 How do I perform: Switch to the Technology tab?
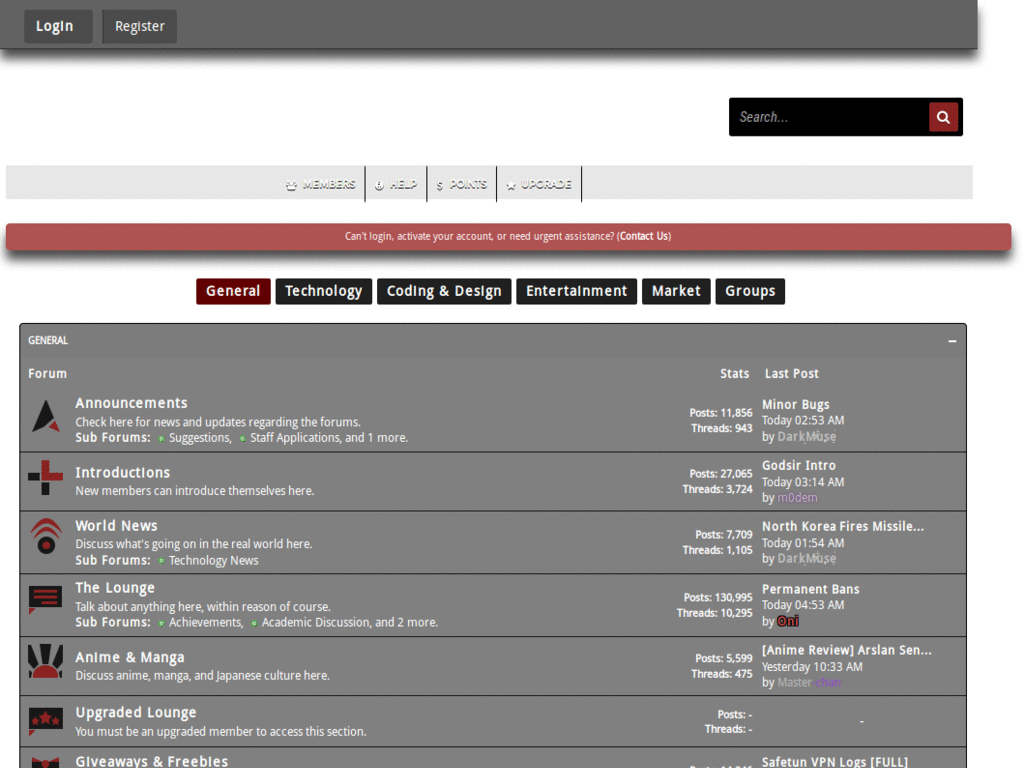point(323,291)
